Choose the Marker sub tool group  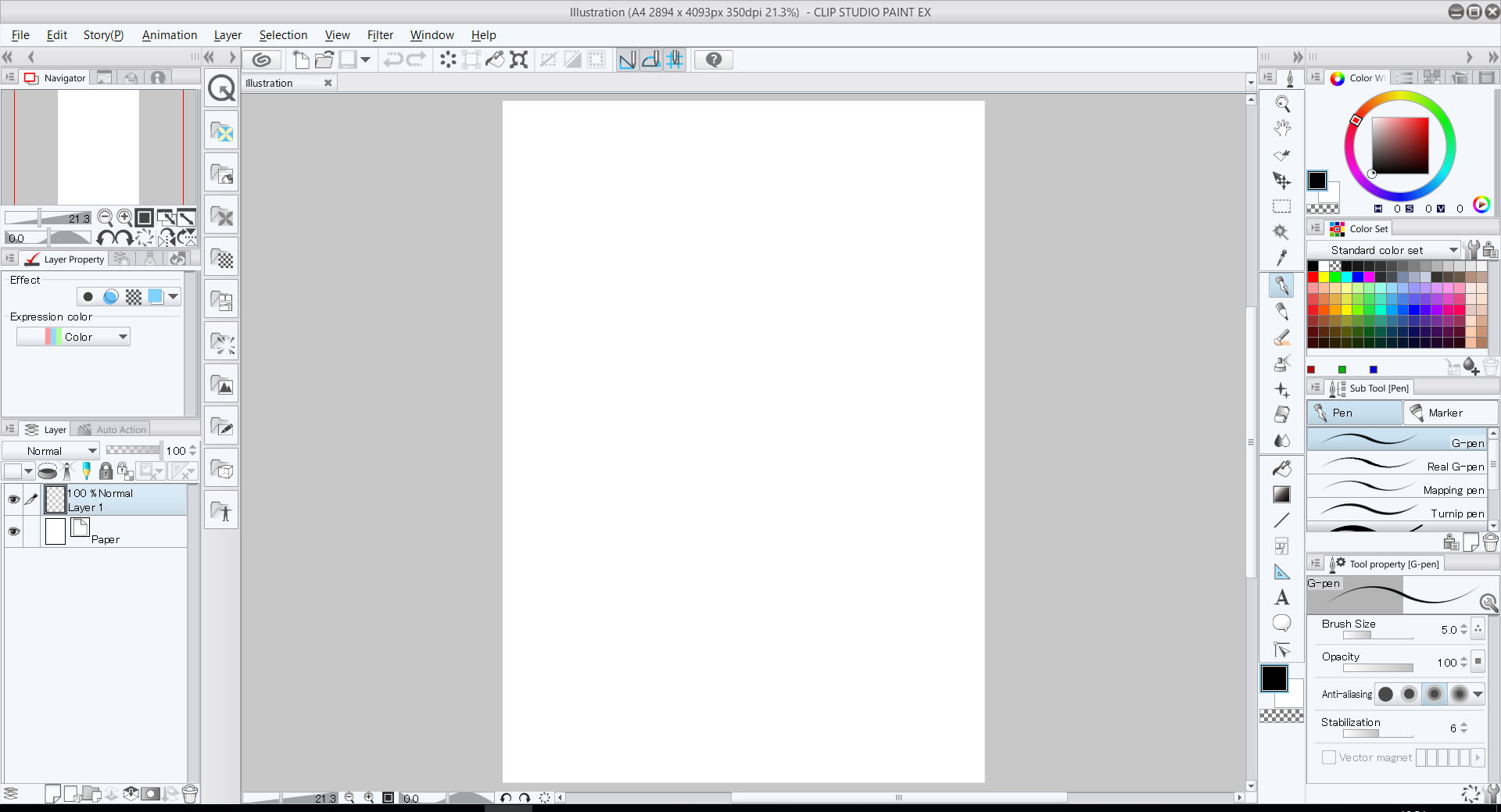pyautogui.click(x=1452, y=413)
